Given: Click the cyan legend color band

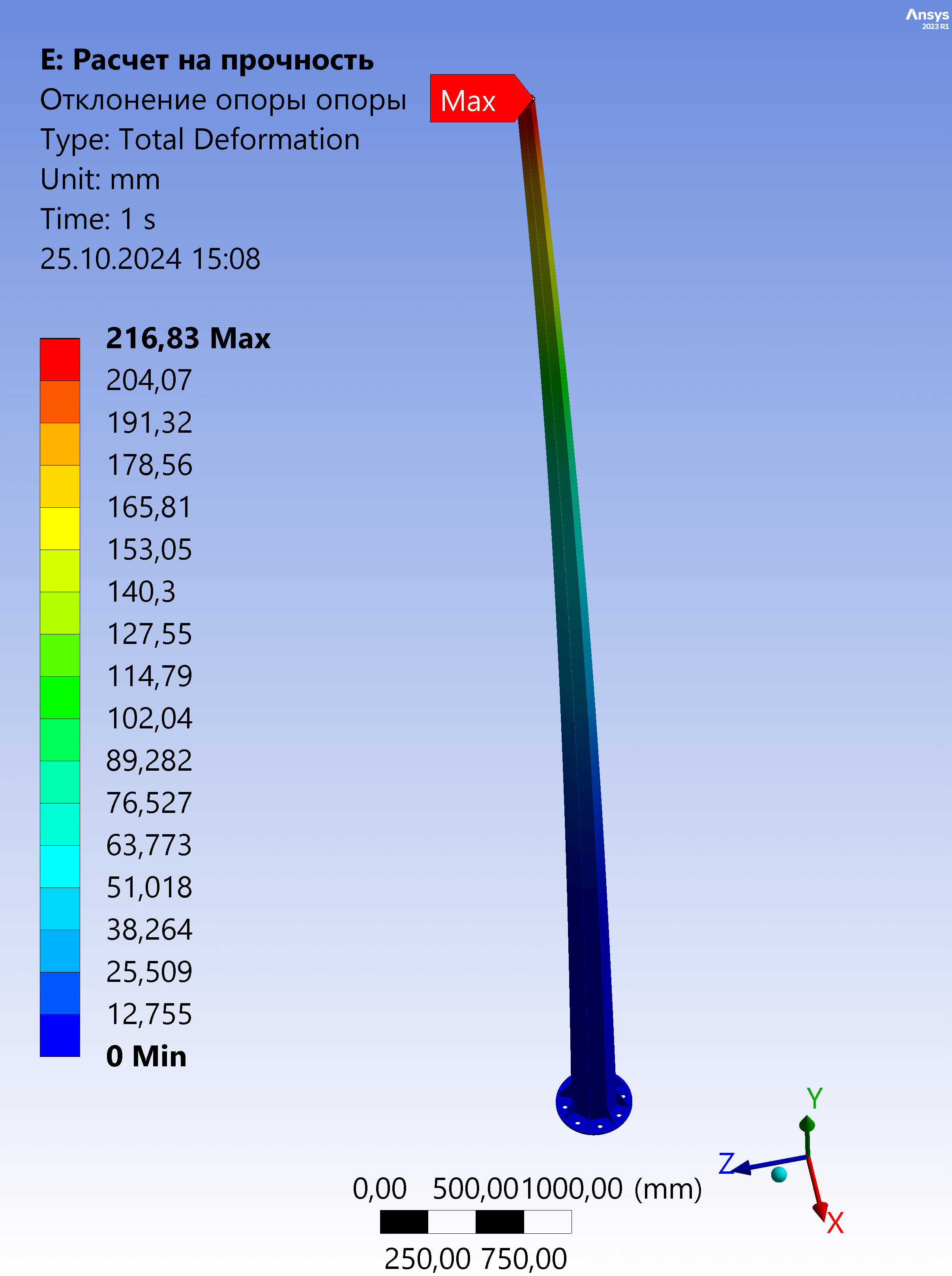Looking at the screenshot, I should [x=59, y=866].
